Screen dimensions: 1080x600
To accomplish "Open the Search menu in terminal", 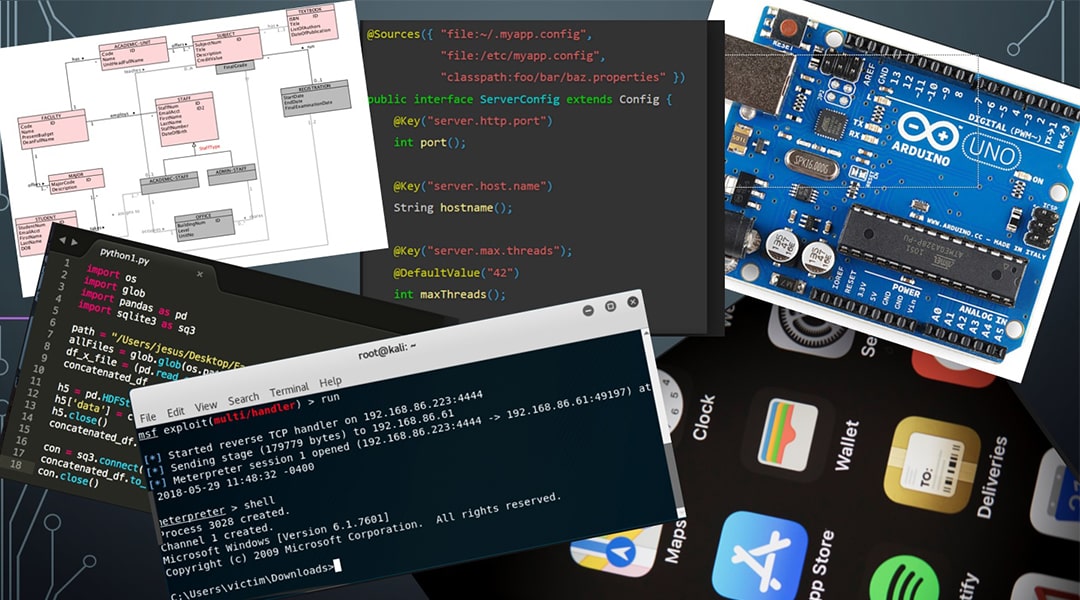I will tap(243, 398).
